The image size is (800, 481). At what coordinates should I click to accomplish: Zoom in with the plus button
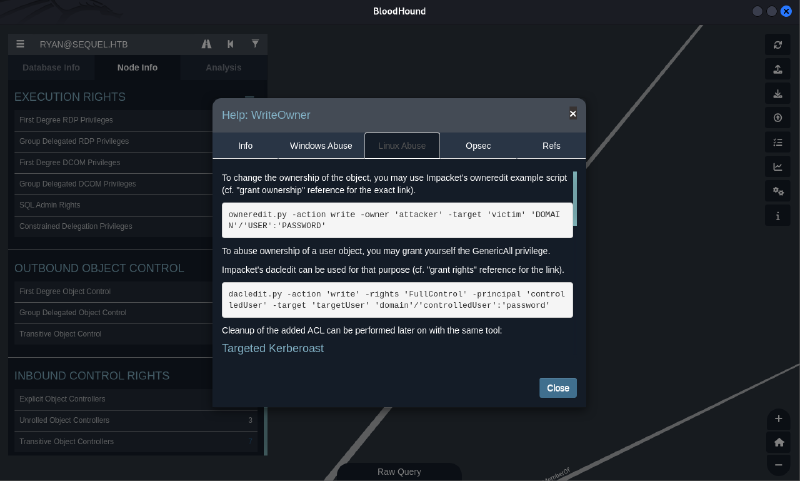tap(778, 418)
